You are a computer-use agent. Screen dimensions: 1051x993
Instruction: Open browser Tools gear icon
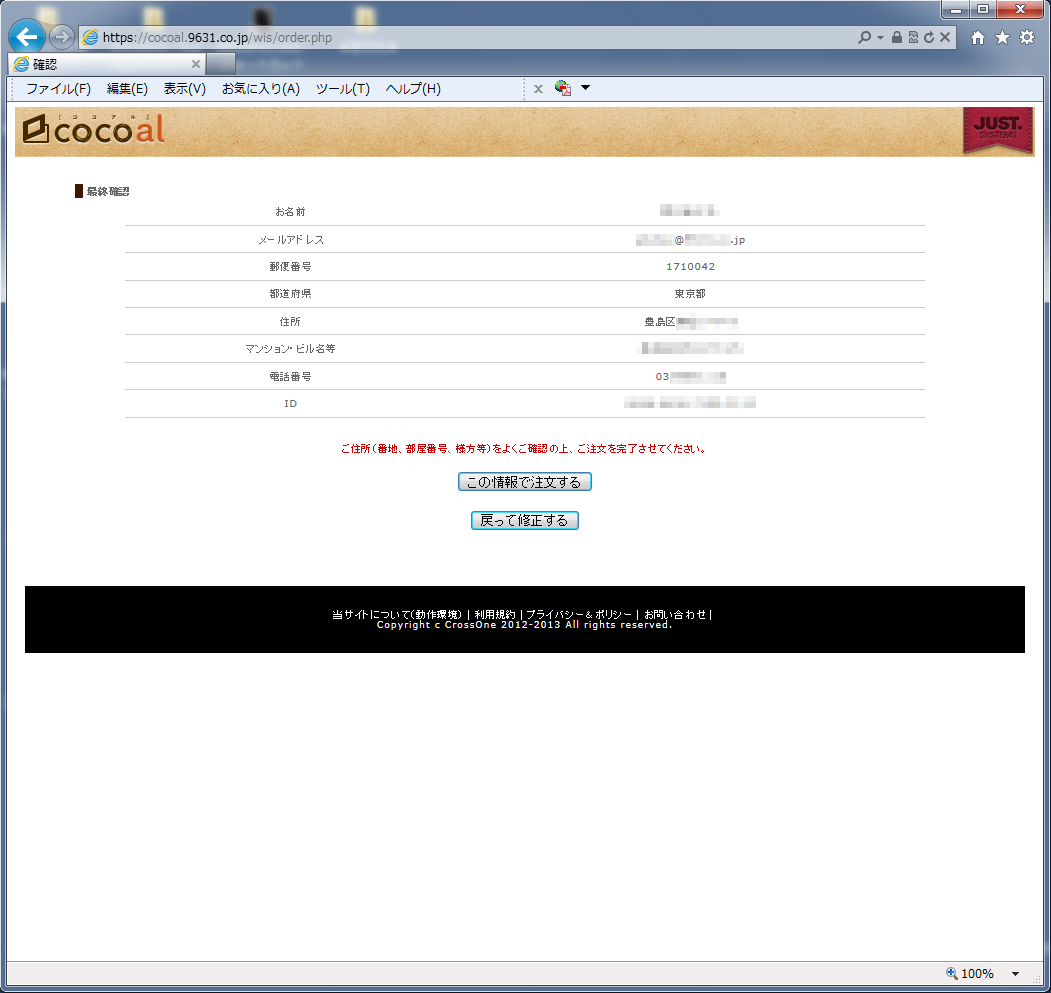point(1026,38)
